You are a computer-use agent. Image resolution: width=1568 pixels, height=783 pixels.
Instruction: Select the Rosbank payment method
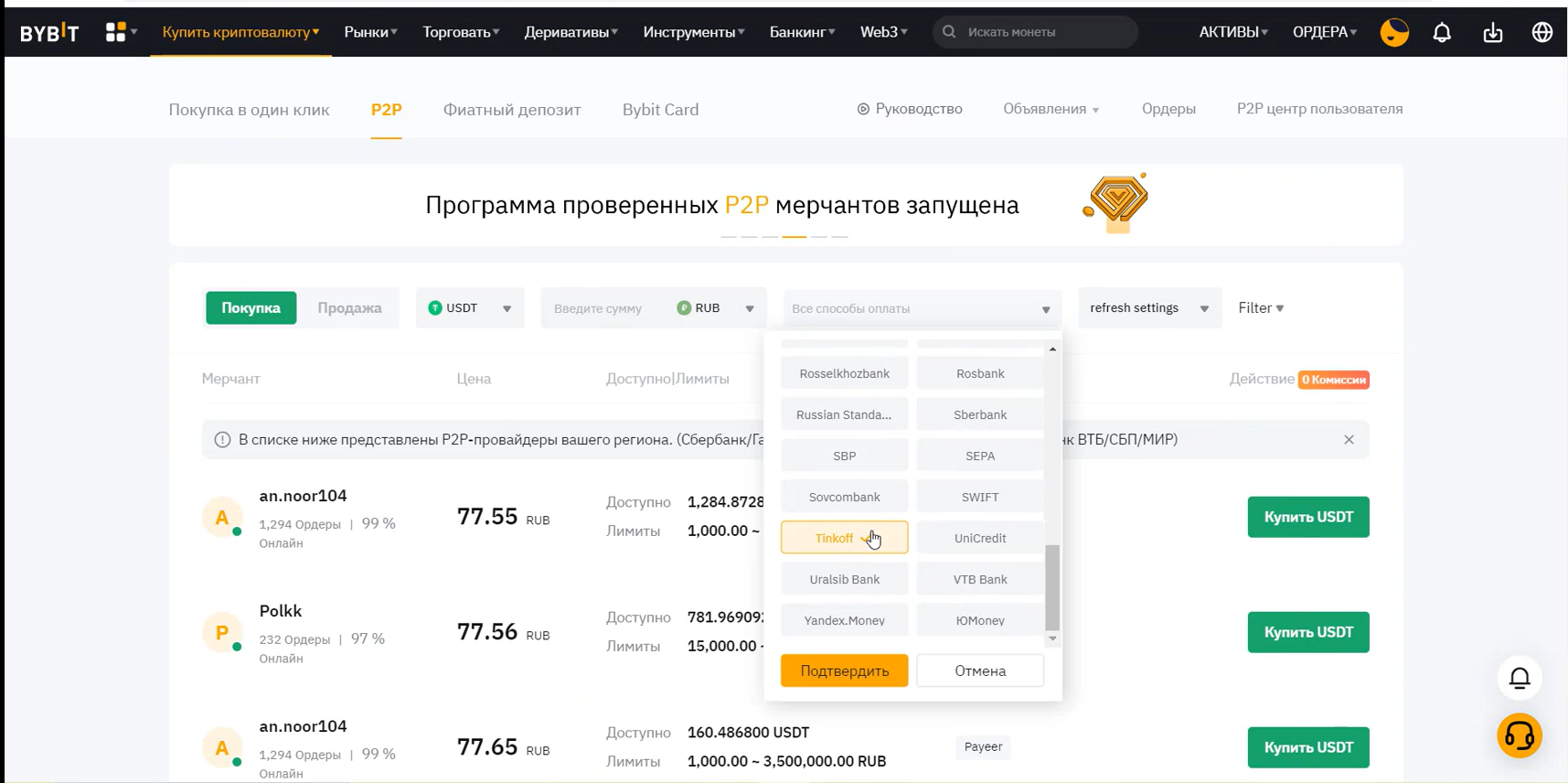[x=980, y=373]
